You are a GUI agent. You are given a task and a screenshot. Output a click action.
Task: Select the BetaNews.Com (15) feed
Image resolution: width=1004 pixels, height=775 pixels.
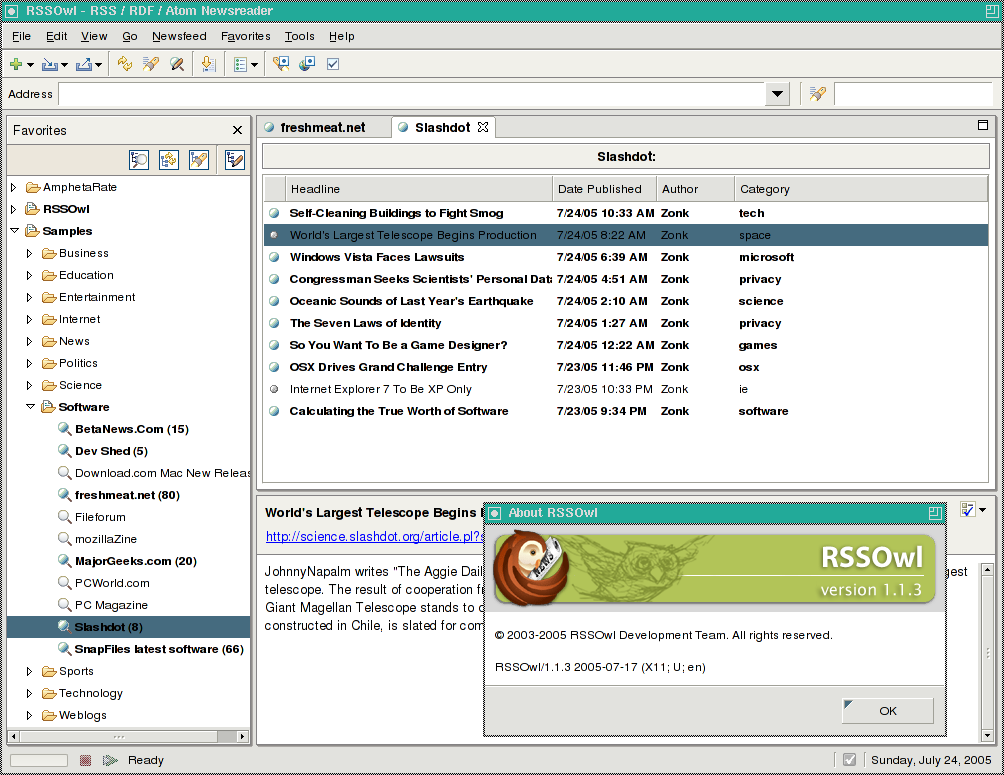coord(132,429)
